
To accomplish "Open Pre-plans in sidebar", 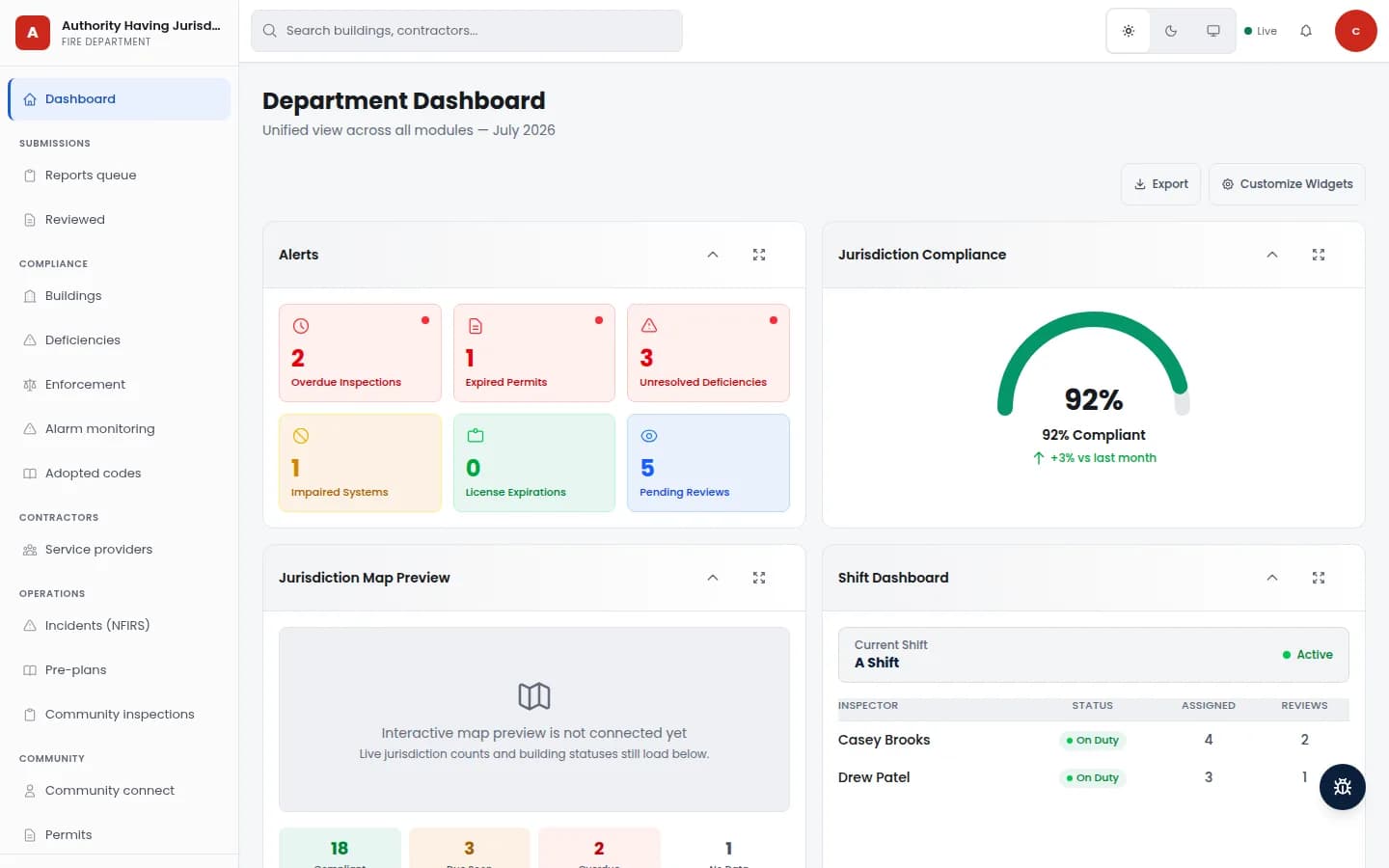I will click(x=120, y=670).
